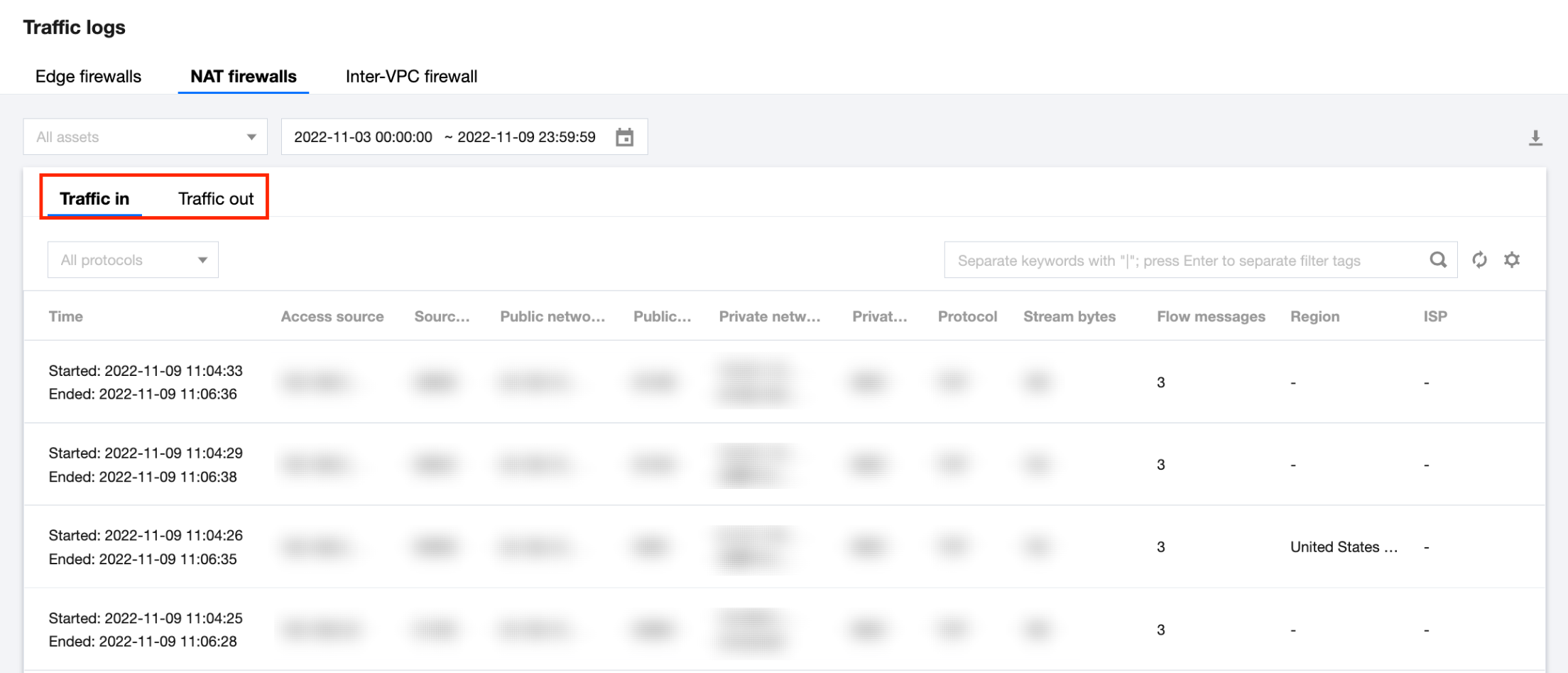Click the date range input field
Viewport: 1568px width, 673px height.
[x=445, y=137]
